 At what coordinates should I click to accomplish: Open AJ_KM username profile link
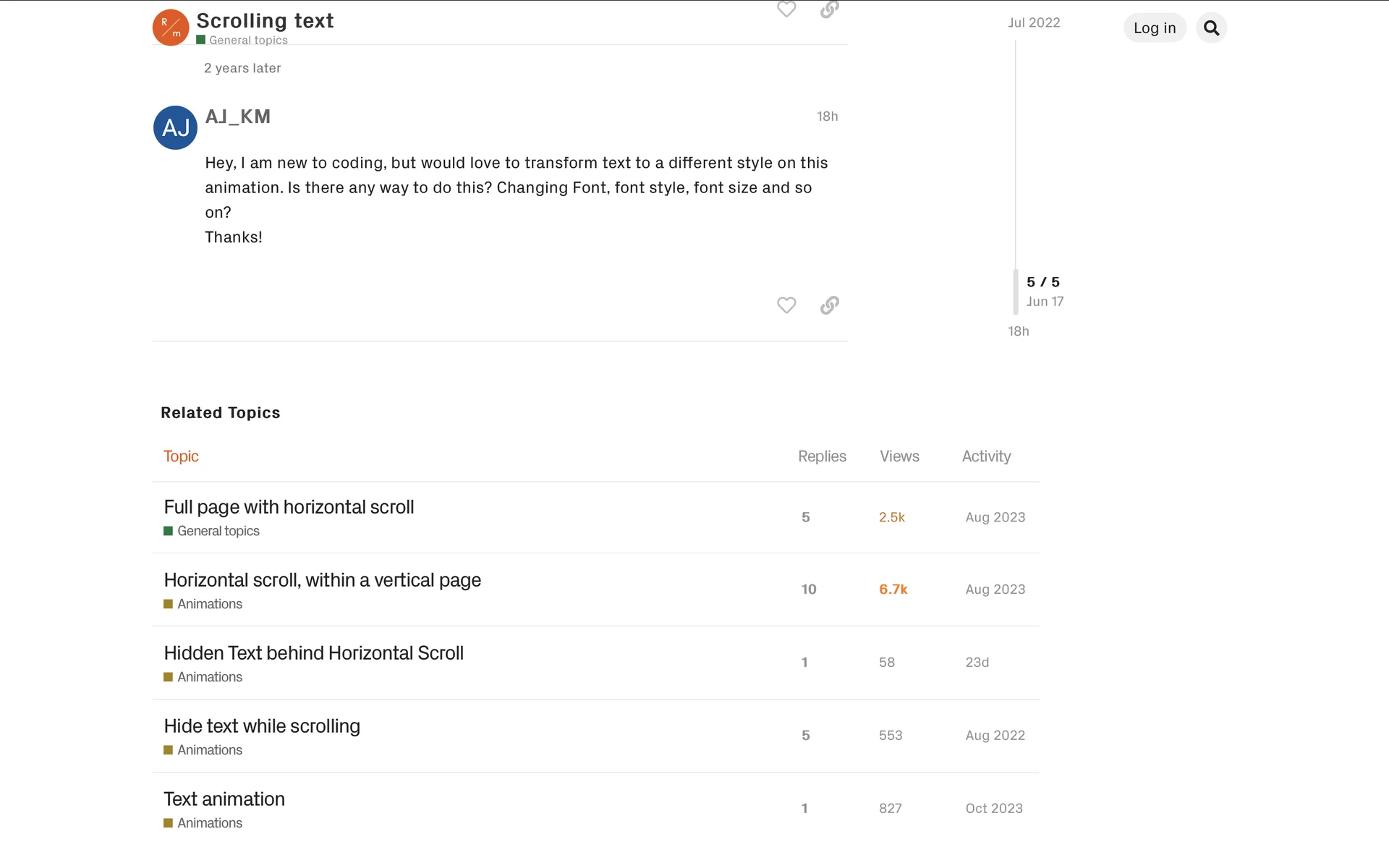pos(237,116)
